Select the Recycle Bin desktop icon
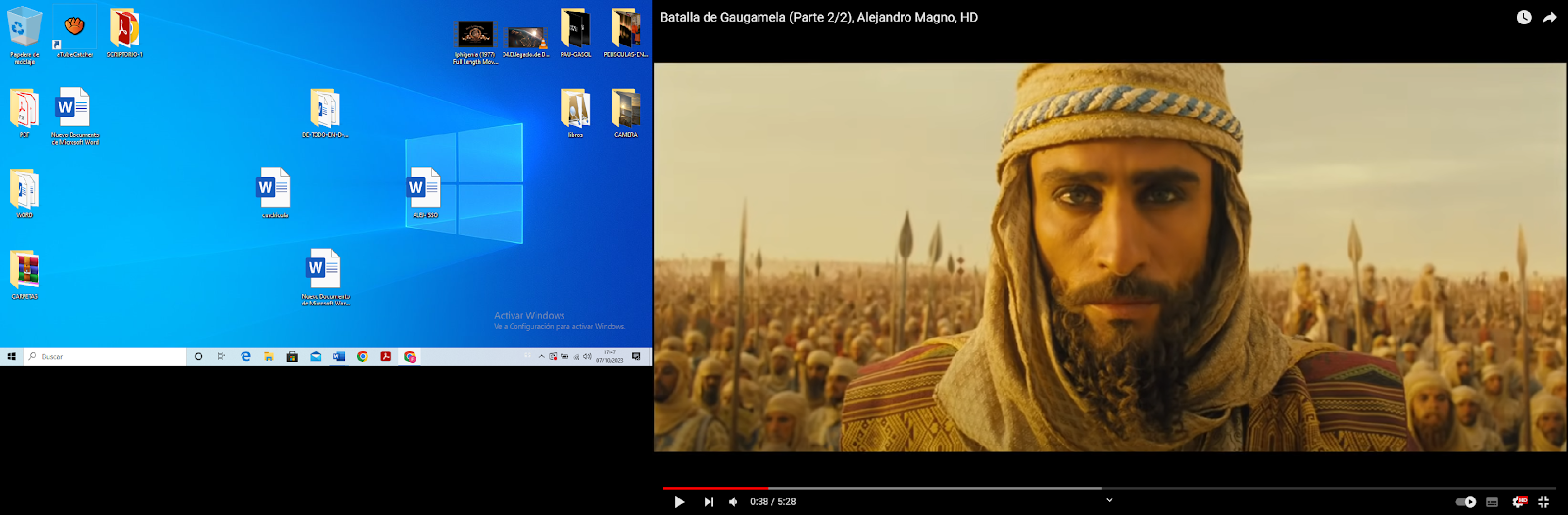This screenshot has width=1568, height=515. tap(24, 35)
